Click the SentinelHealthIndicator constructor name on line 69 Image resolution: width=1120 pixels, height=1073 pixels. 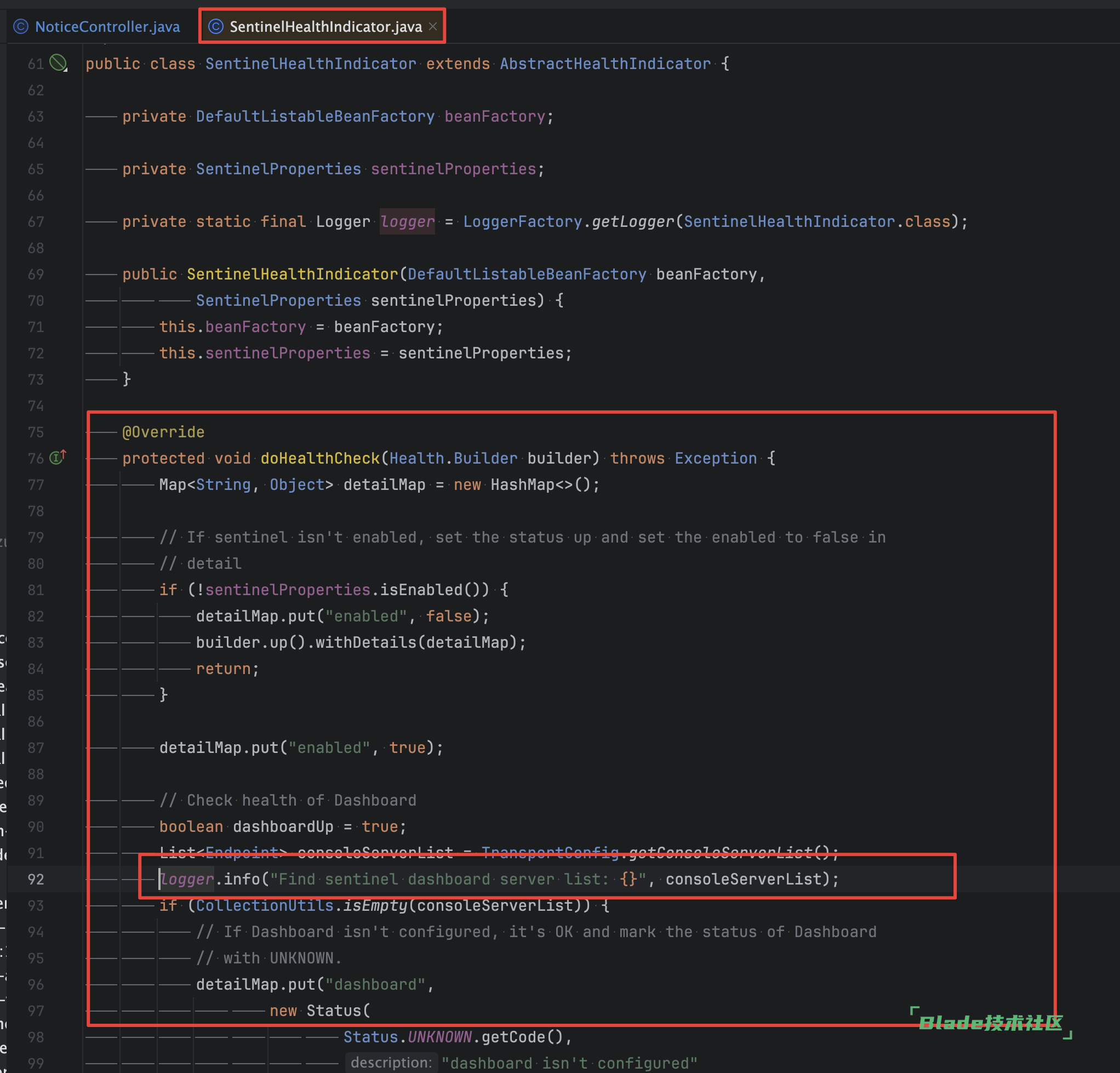coord(292,273)
